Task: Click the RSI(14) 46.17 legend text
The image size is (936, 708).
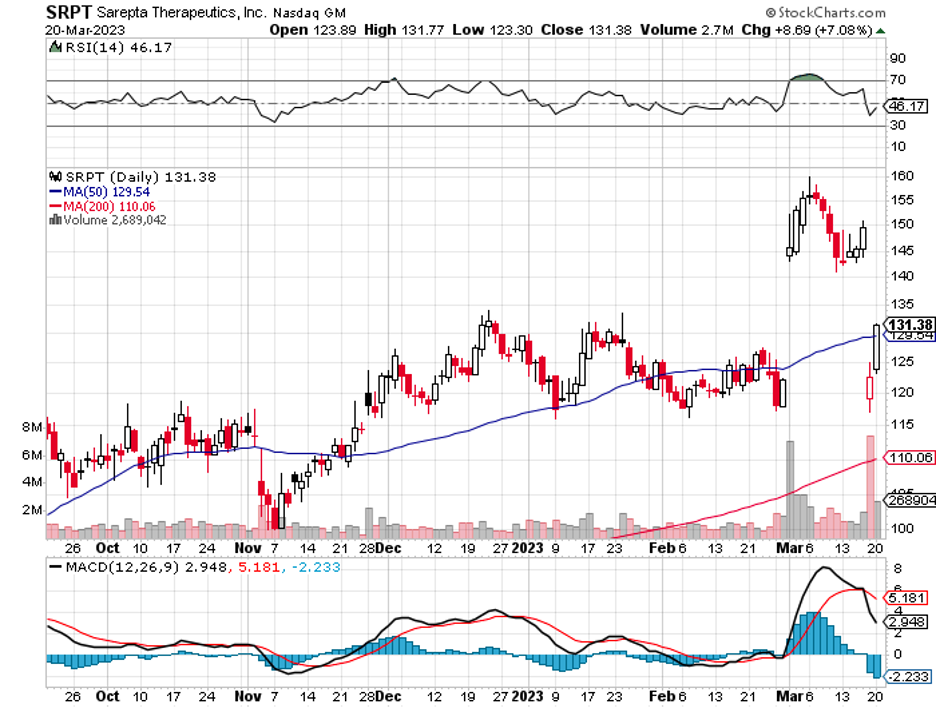Action: 118,47
